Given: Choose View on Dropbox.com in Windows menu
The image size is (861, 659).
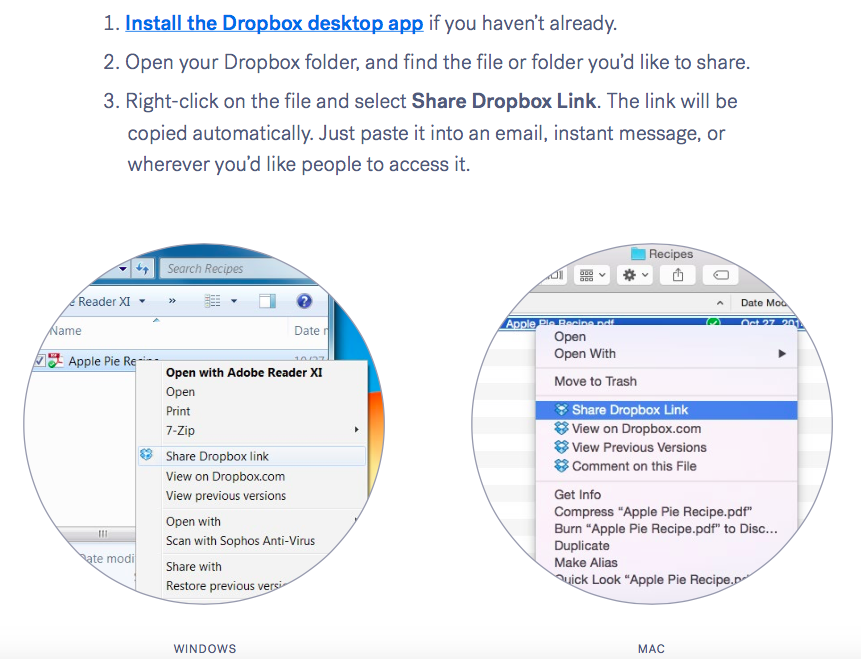Looking at the screenshot, I should point(225,477).
